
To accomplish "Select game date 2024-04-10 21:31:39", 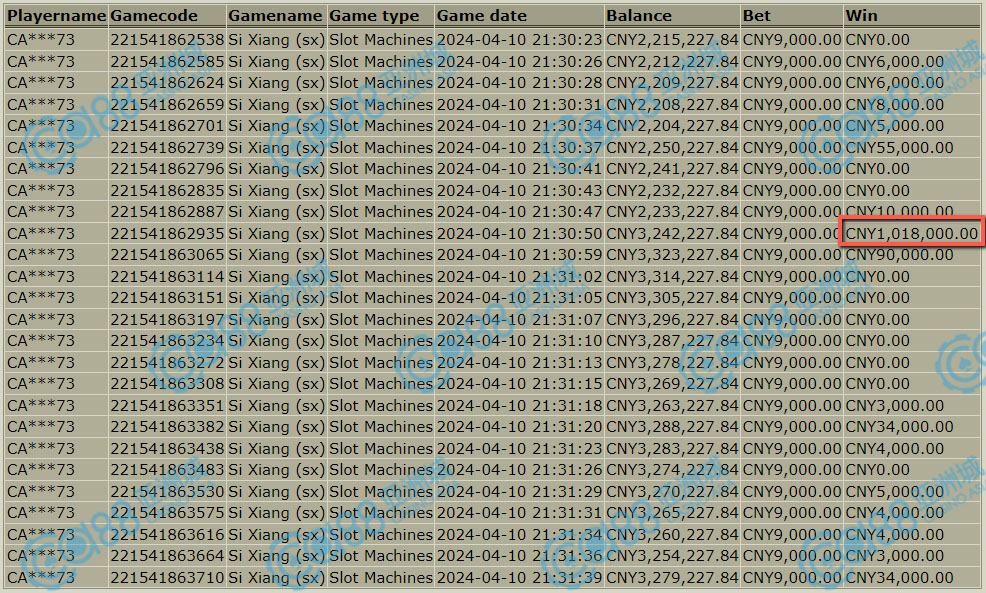I will [519, 578].
